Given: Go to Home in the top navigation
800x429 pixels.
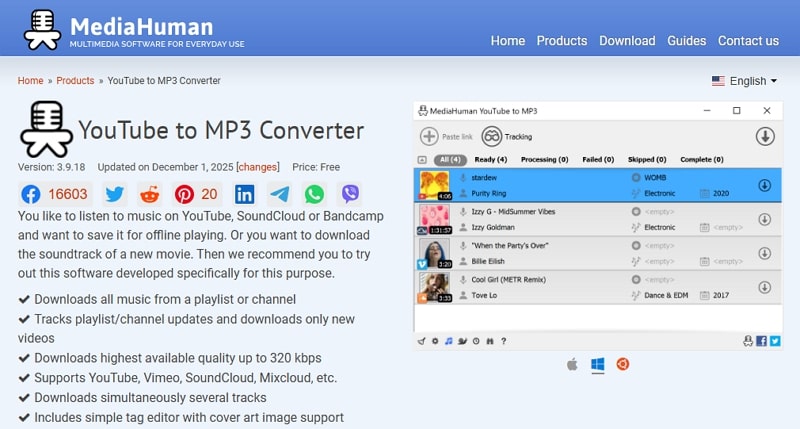Looking at the screenshot, I should click(x=508, y=41).
